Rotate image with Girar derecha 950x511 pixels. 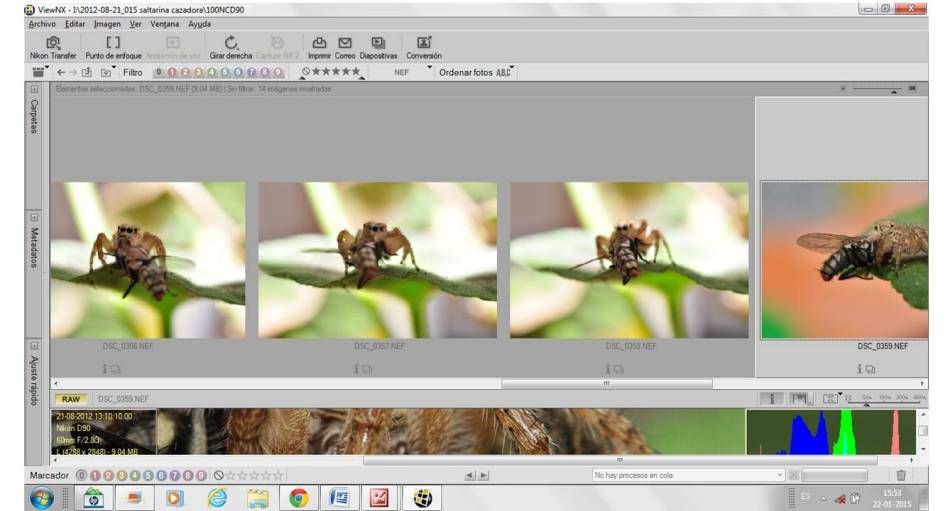coord(230,47)
